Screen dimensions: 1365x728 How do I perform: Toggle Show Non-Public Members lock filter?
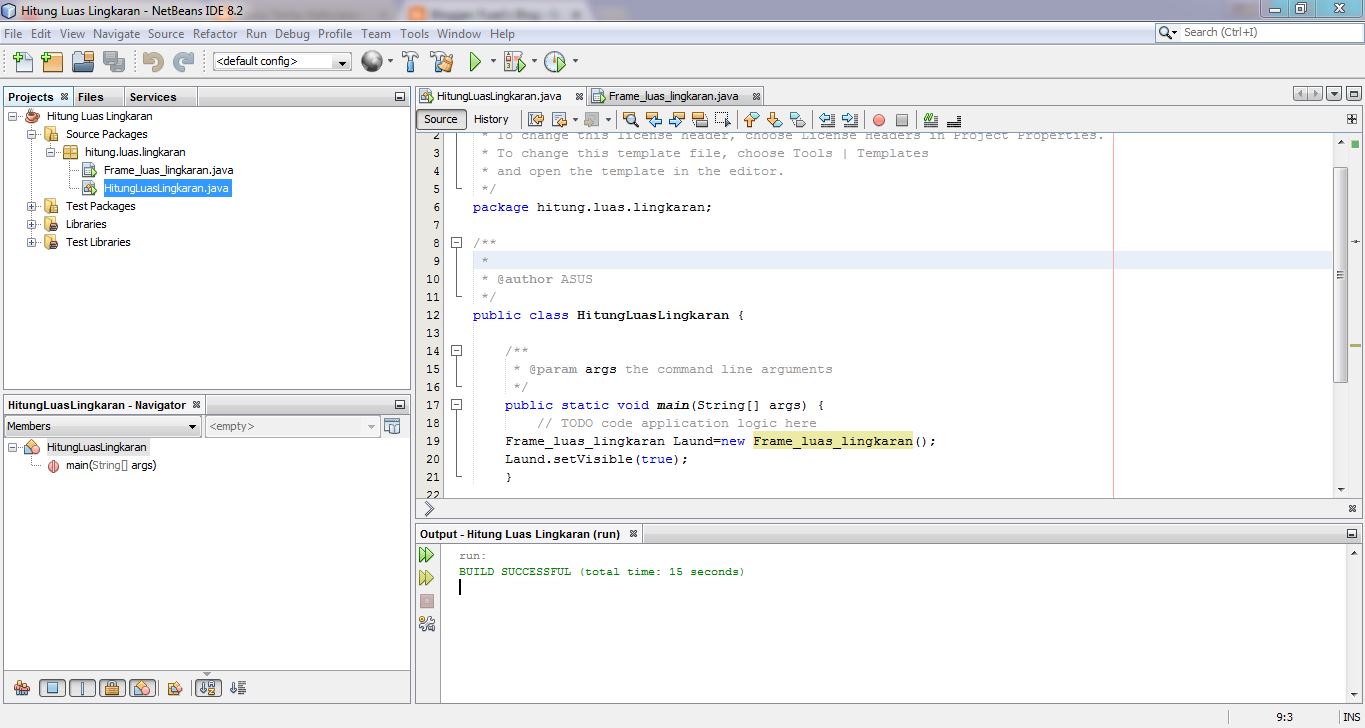click(x=112, y=688)
